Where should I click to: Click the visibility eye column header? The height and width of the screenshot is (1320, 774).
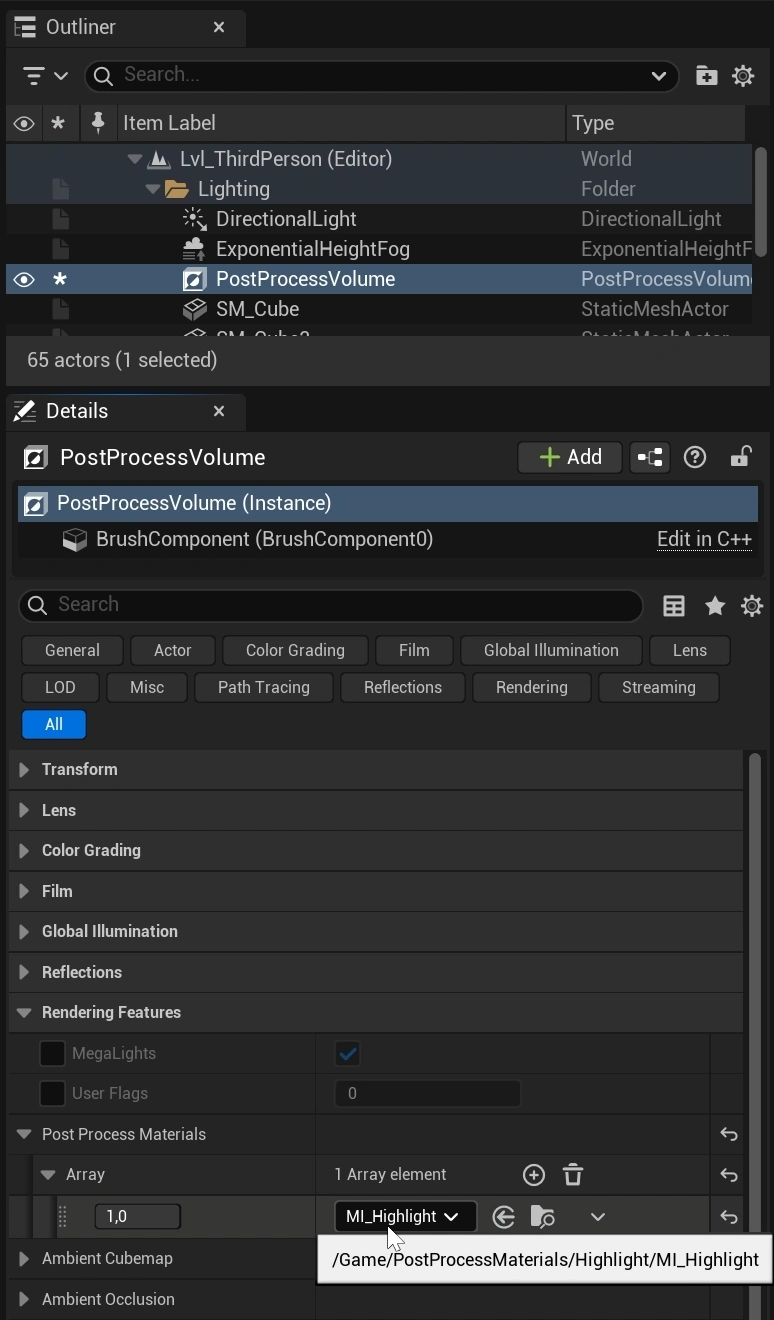tap(24, 123)
